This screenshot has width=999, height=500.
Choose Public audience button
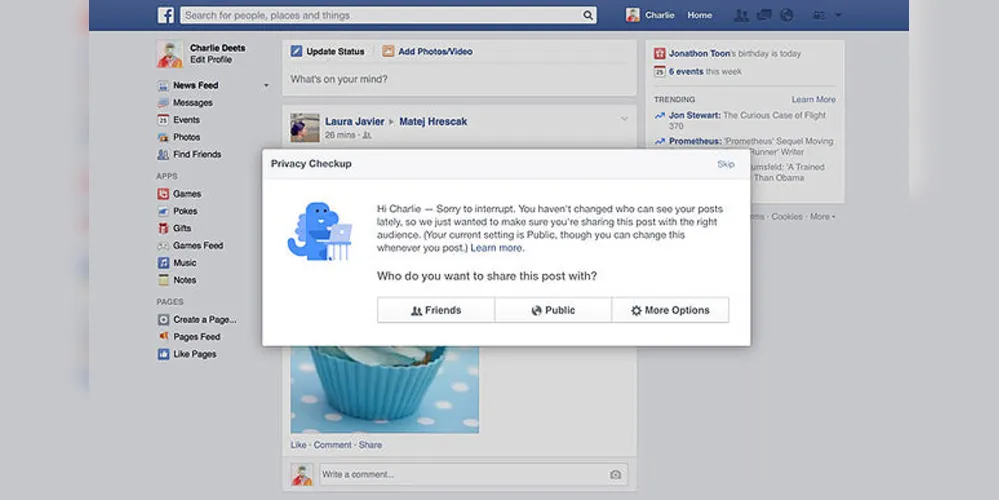[x=553, y=310]
